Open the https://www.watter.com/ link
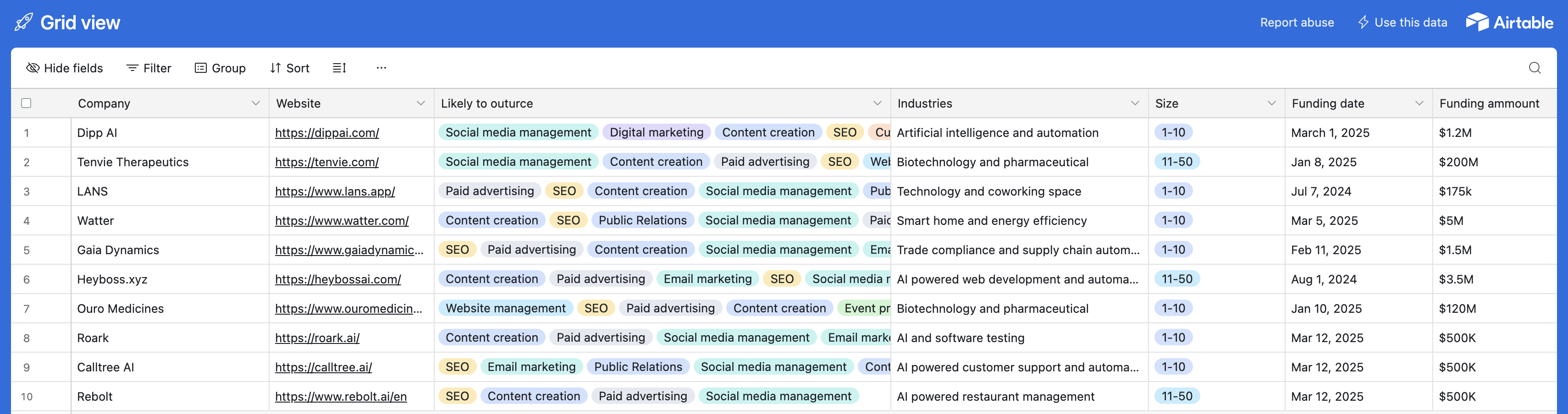 pyautogui.click(x=342, y=221)
